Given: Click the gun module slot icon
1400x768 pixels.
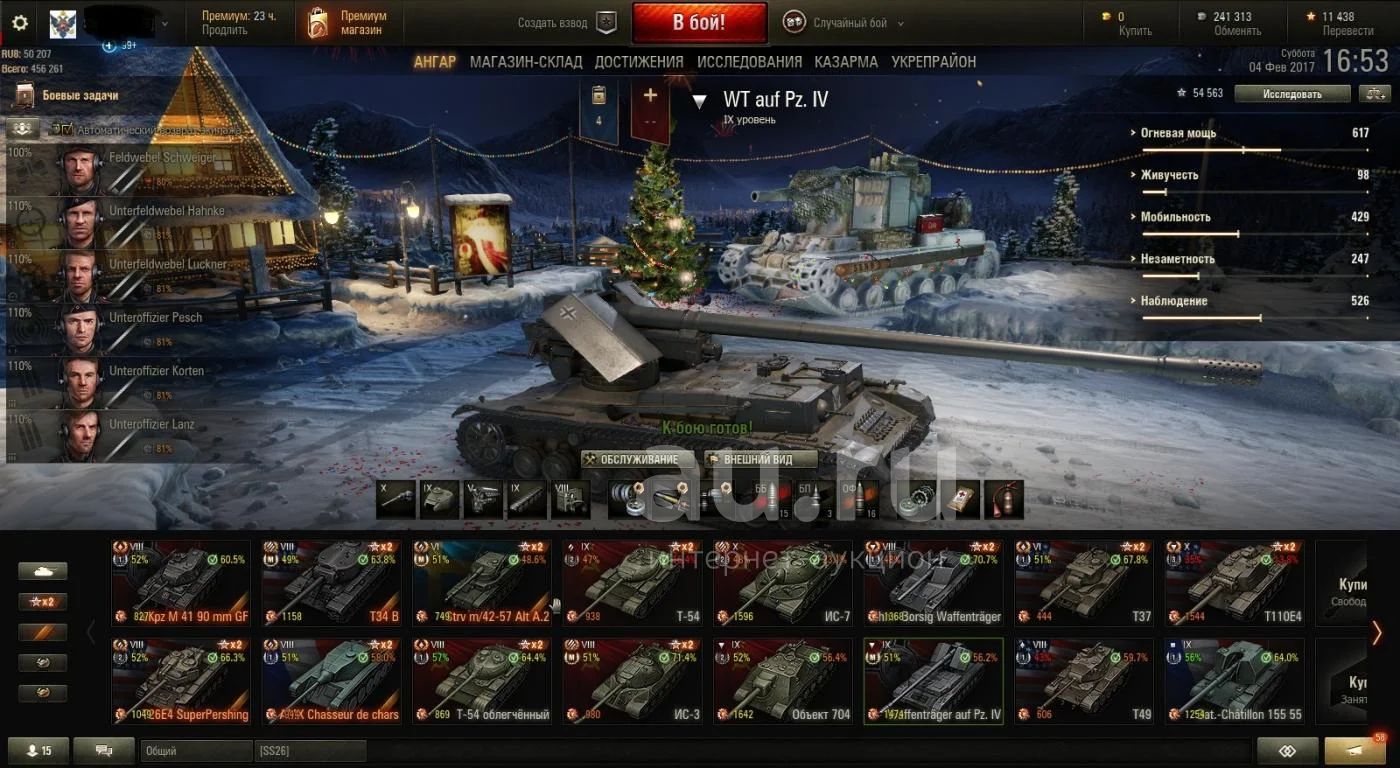Looking at the screenshot, I should coord(396,499).
